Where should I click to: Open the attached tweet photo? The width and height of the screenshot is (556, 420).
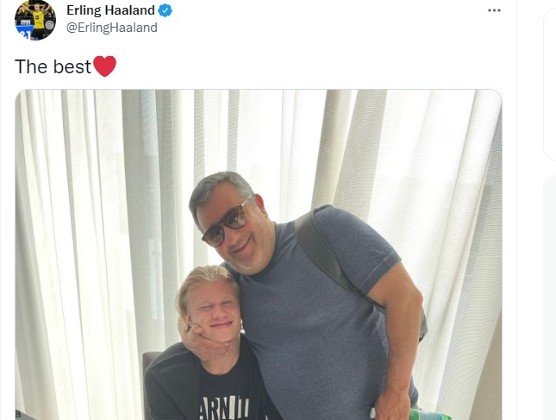258,255
